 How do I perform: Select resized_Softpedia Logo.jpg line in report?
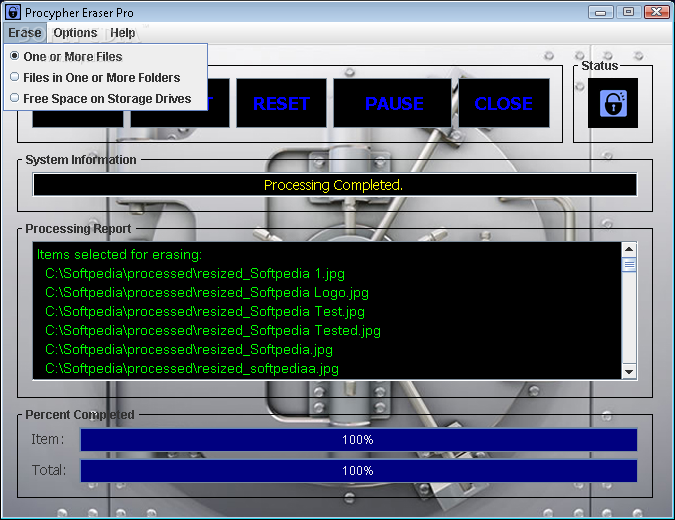point(207,293)
